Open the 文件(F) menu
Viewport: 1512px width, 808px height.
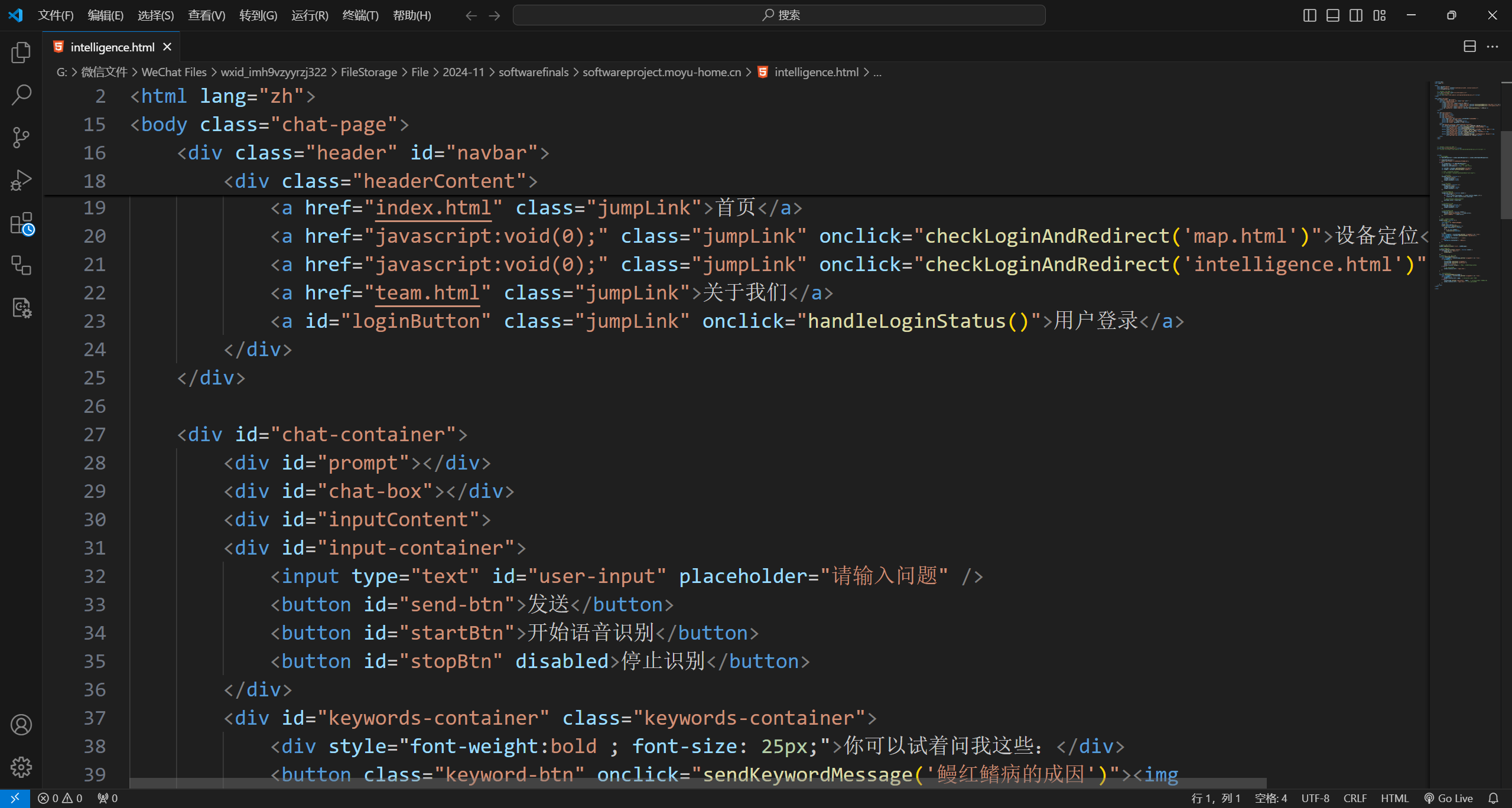point(56,15)
